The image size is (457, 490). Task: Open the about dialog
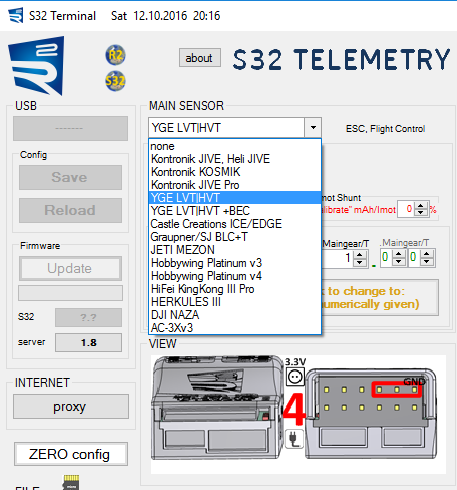click(200, 58)
